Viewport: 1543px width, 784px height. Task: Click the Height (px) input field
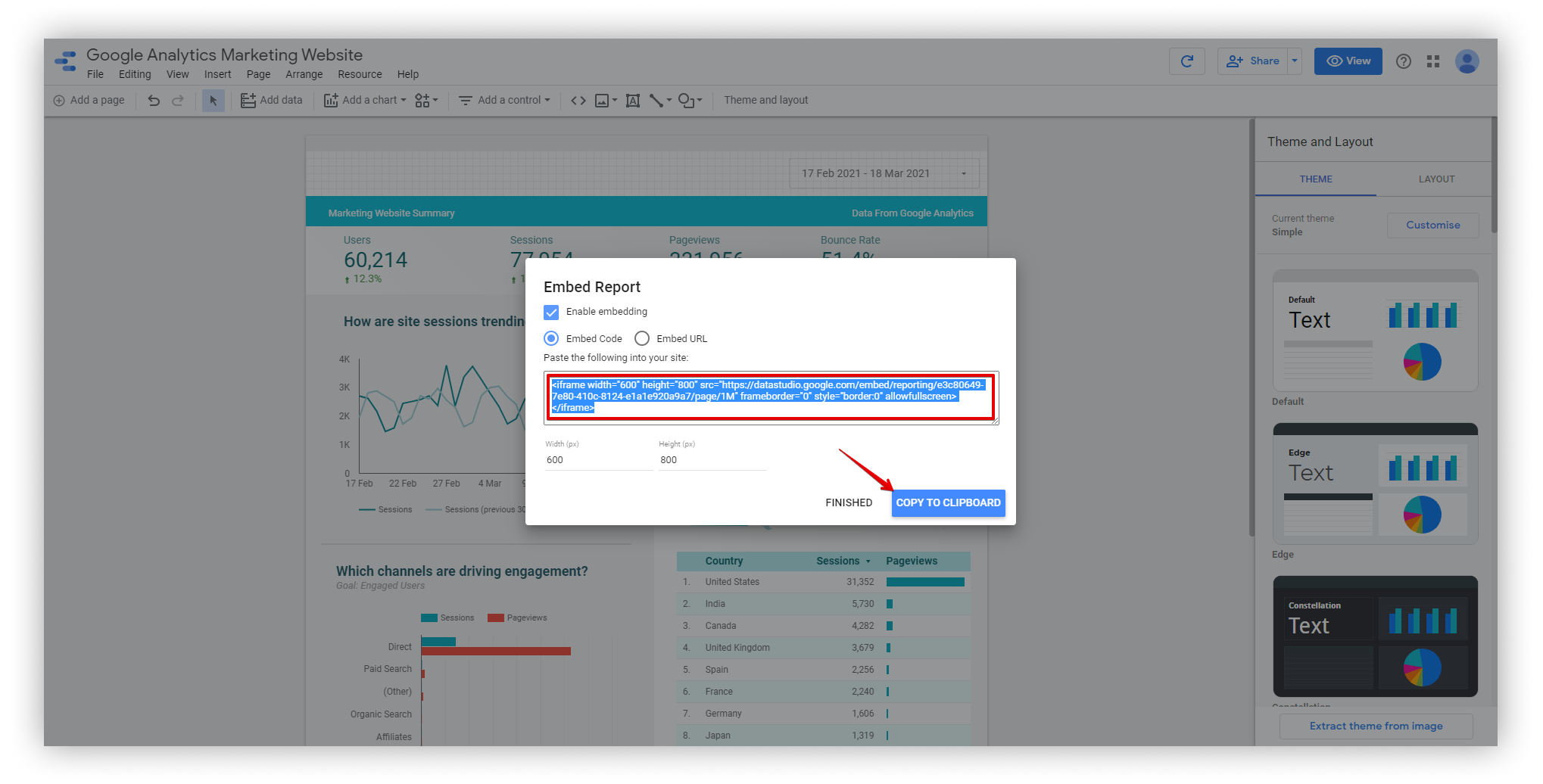pyautogui.click(x=712, y=460)
